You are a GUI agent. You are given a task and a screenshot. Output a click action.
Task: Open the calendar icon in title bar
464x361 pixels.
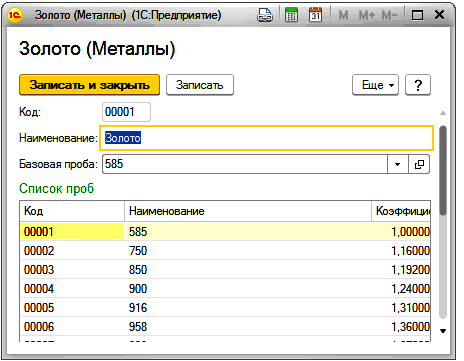coord(315,15)
